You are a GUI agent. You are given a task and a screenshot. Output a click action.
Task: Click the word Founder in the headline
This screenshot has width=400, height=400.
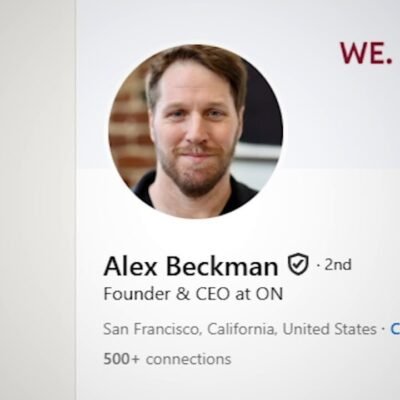pyautogui.click(x=137, y=294)
